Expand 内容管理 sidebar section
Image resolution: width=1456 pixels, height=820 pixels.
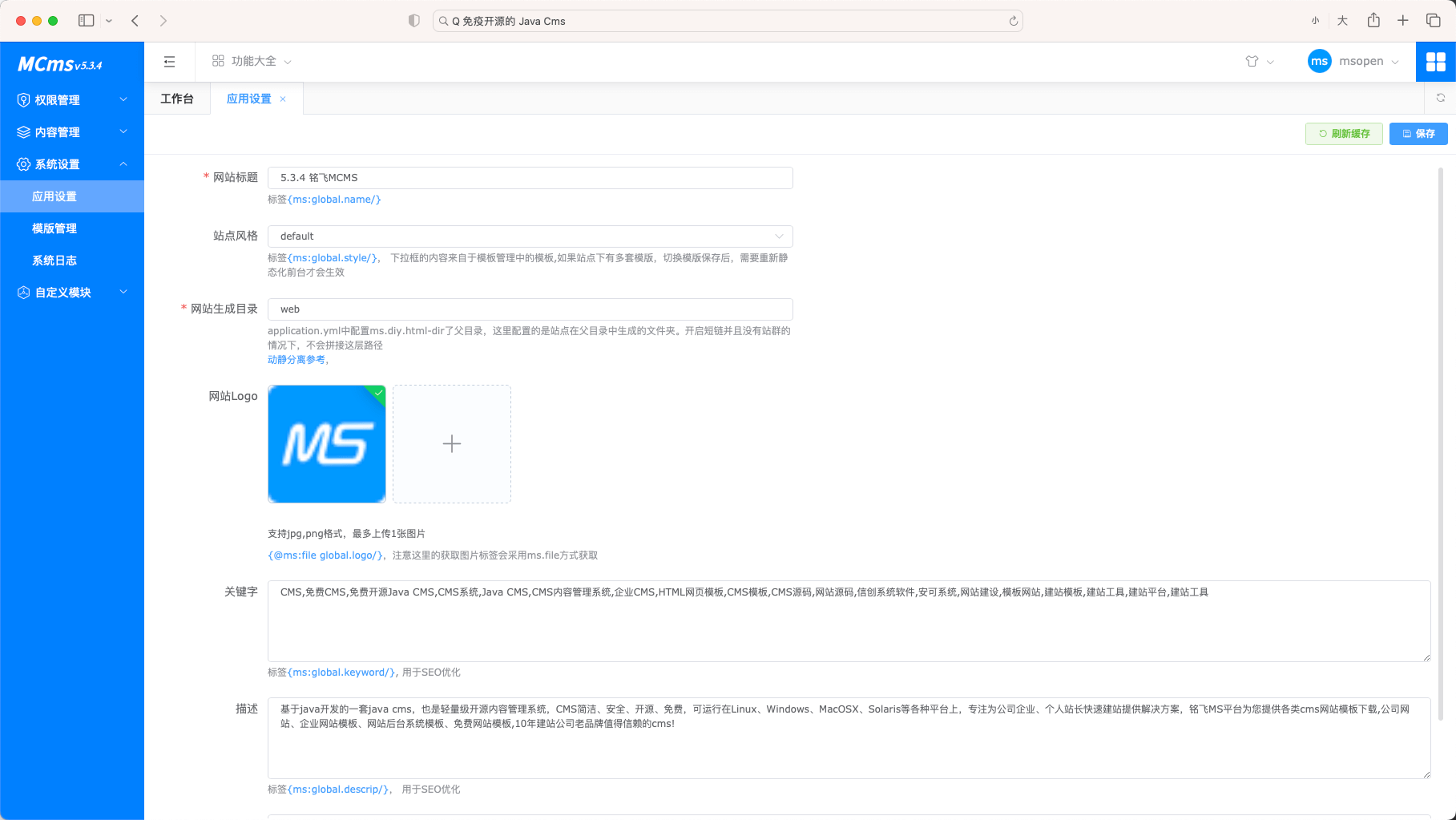pyautogui.click(x=72, y=132)
